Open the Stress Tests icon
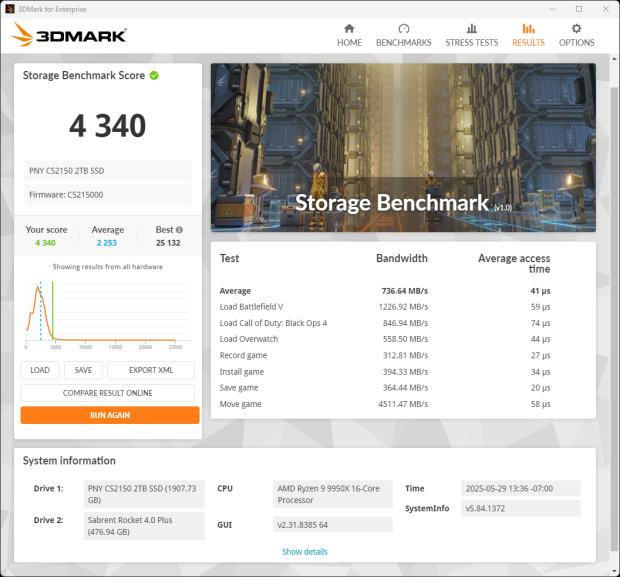This screenshot has width=620, height=577. (471, 29)
